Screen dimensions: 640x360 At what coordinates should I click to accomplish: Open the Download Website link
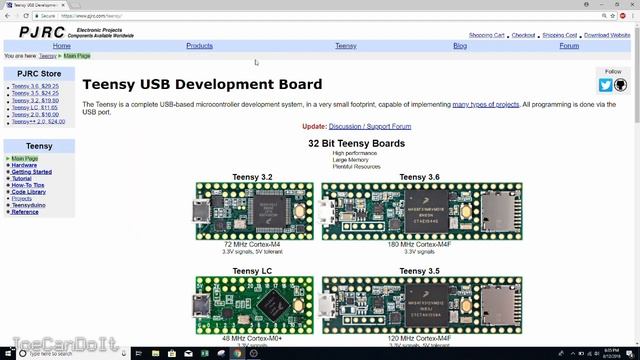(x=607, y=35)
